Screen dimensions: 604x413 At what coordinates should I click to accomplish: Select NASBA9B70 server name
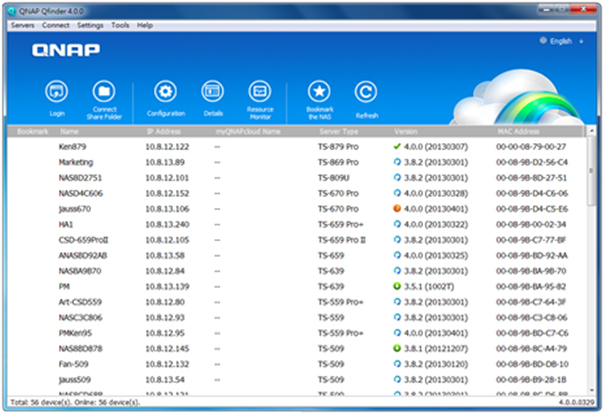pos(80,271)
